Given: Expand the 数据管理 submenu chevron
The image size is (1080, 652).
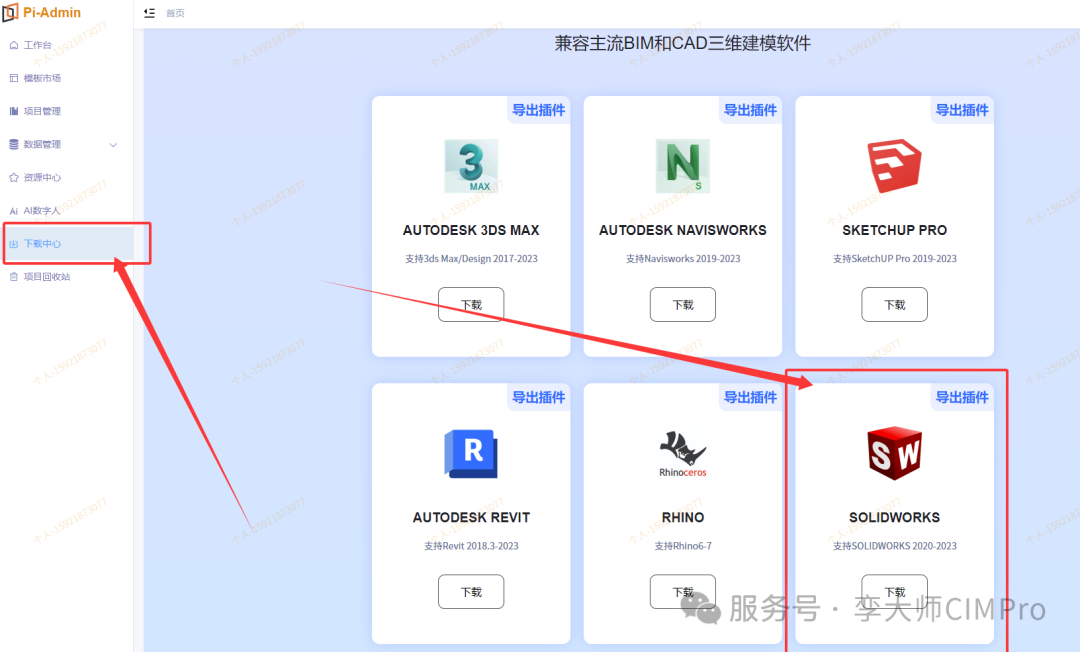Looking at the screenshot, I should pyautogui.click(x=114, y=145).
